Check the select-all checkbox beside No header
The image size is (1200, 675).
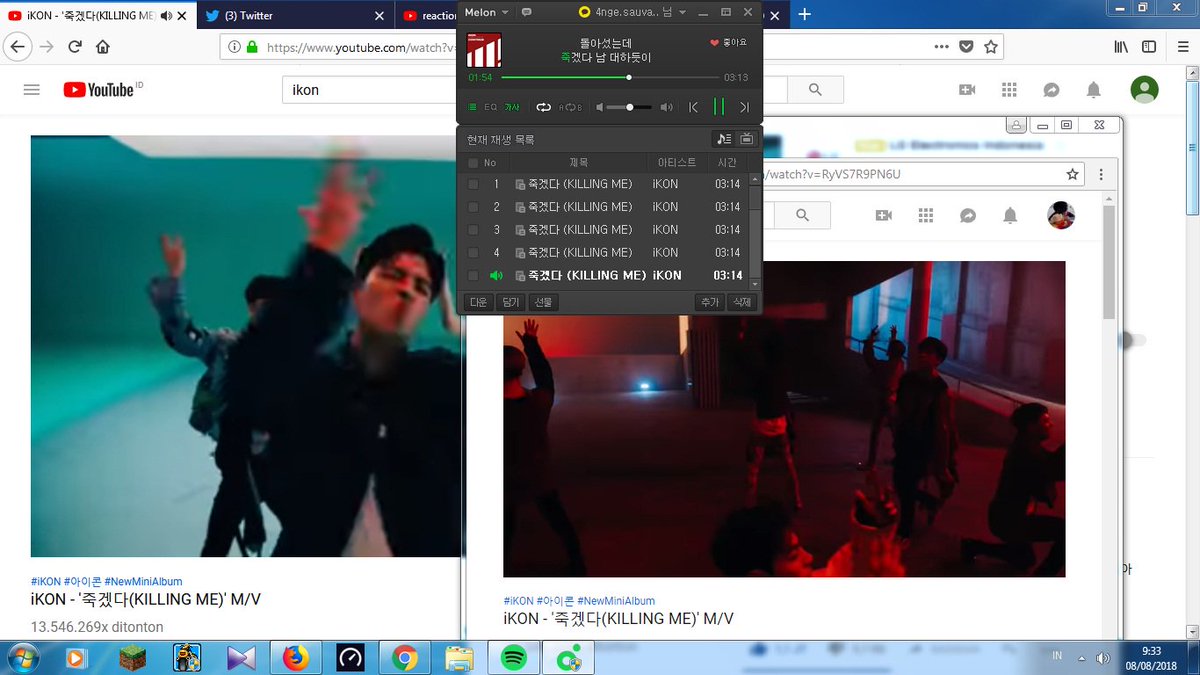point(473,162)
